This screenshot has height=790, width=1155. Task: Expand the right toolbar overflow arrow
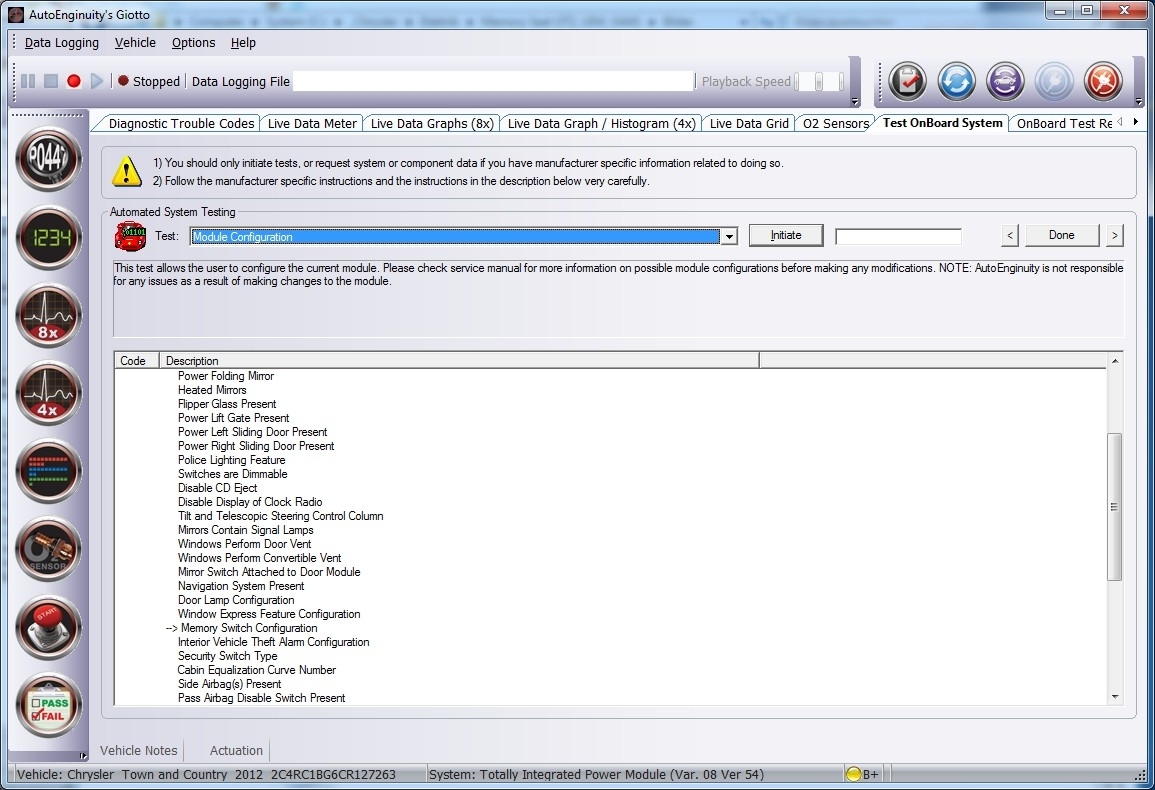pyautogui.click(x=1139, y=102)
